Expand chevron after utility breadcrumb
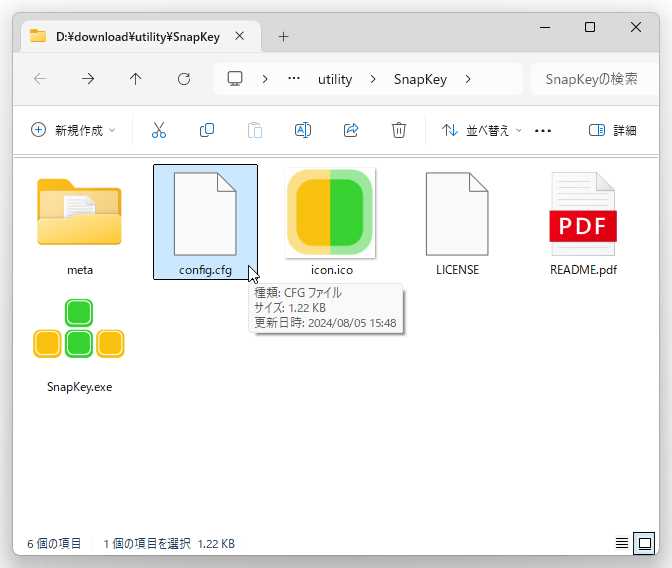The image size is (672, 568). pos(373,79)
